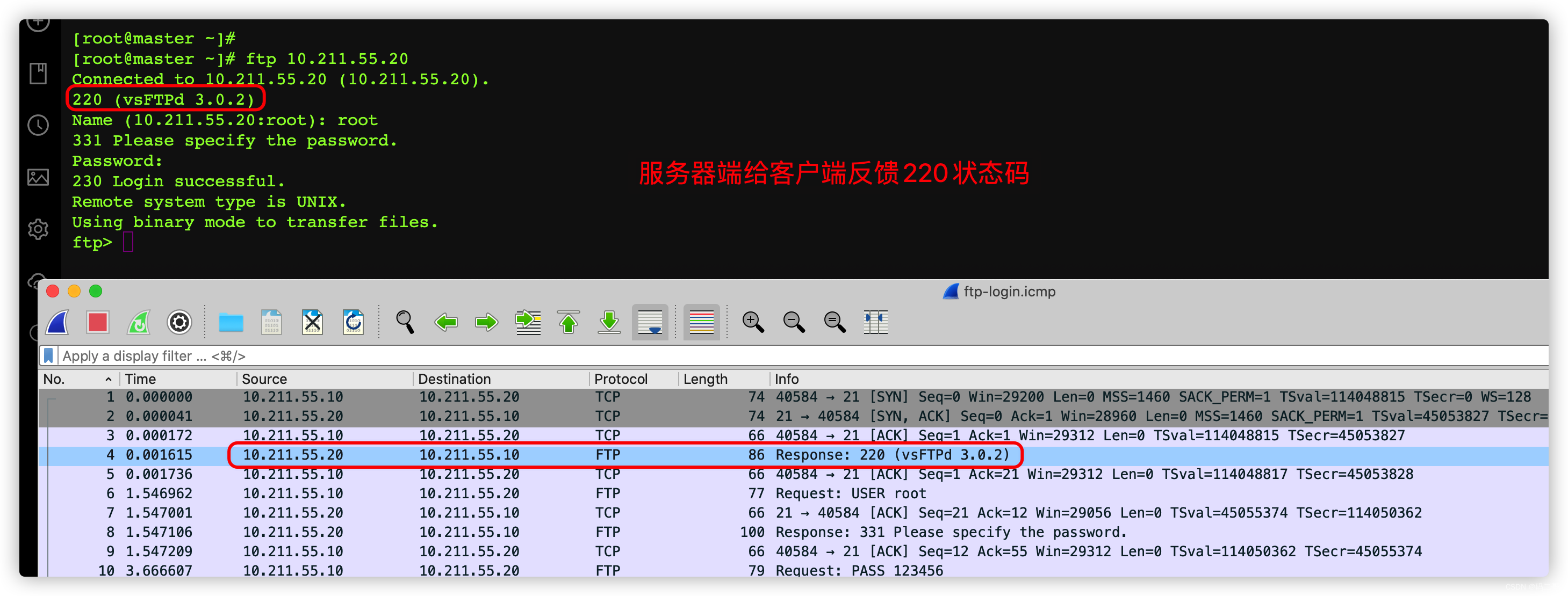The height and width of the screenshot is (596, 1568).
Task: Click the clock history icon in terminal sidebar
Action: (38, 125)
